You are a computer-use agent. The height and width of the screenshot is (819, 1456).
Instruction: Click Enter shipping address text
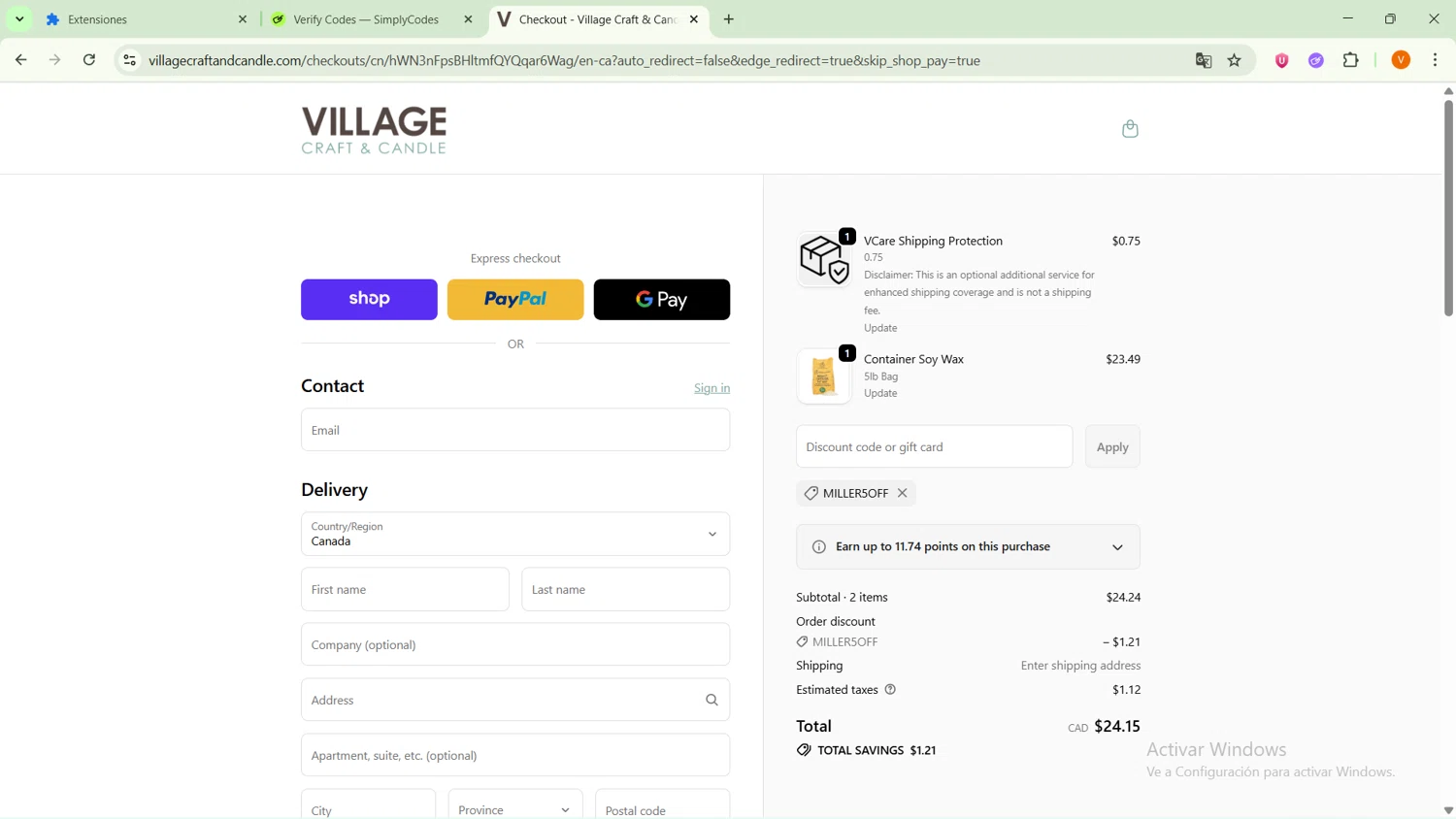(1080, 666)
